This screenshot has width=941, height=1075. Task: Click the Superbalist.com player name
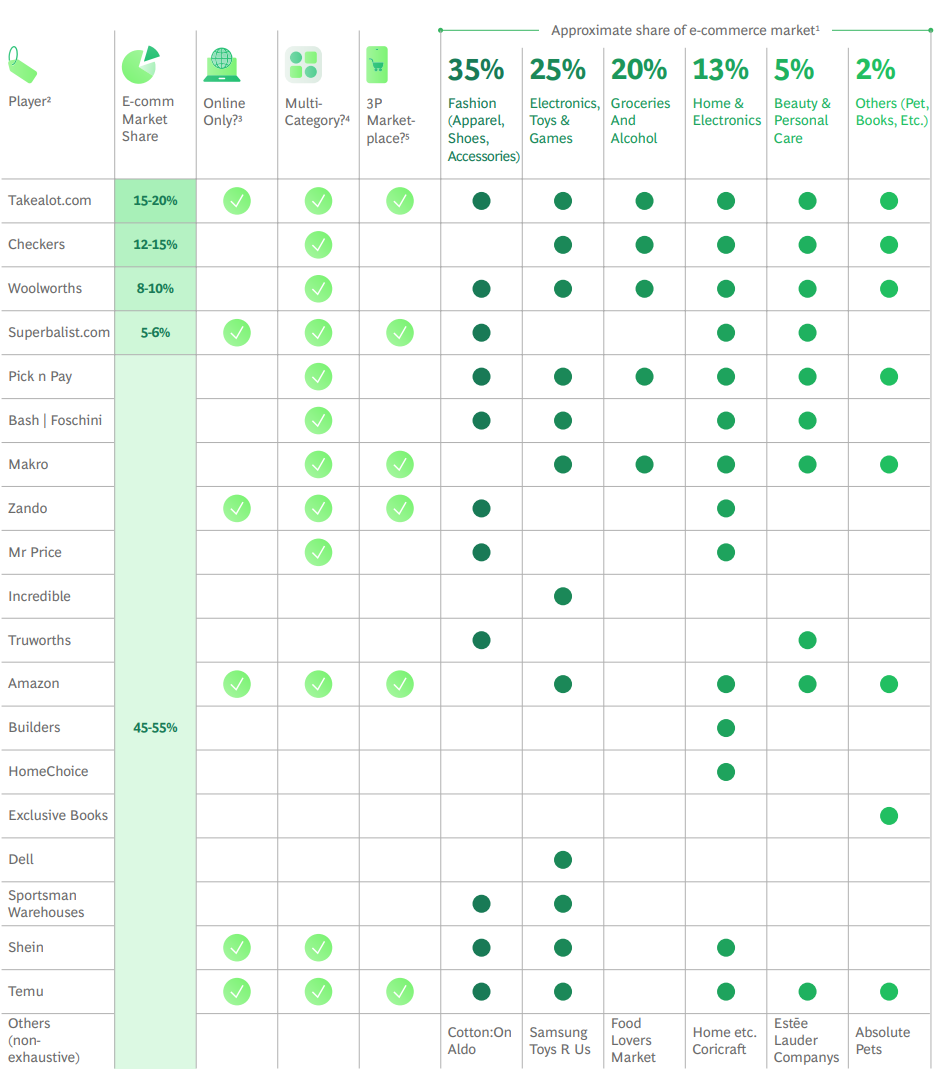[x=59, y=332]
